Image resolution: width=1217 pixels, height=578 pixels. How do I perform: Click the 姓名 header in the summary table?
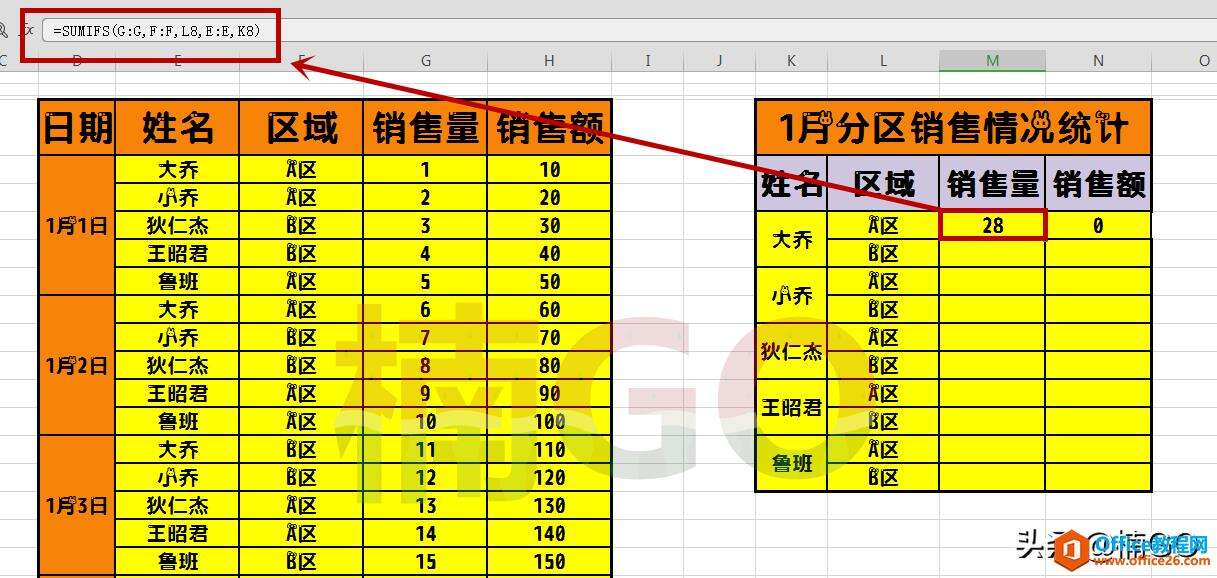[792, 183]
